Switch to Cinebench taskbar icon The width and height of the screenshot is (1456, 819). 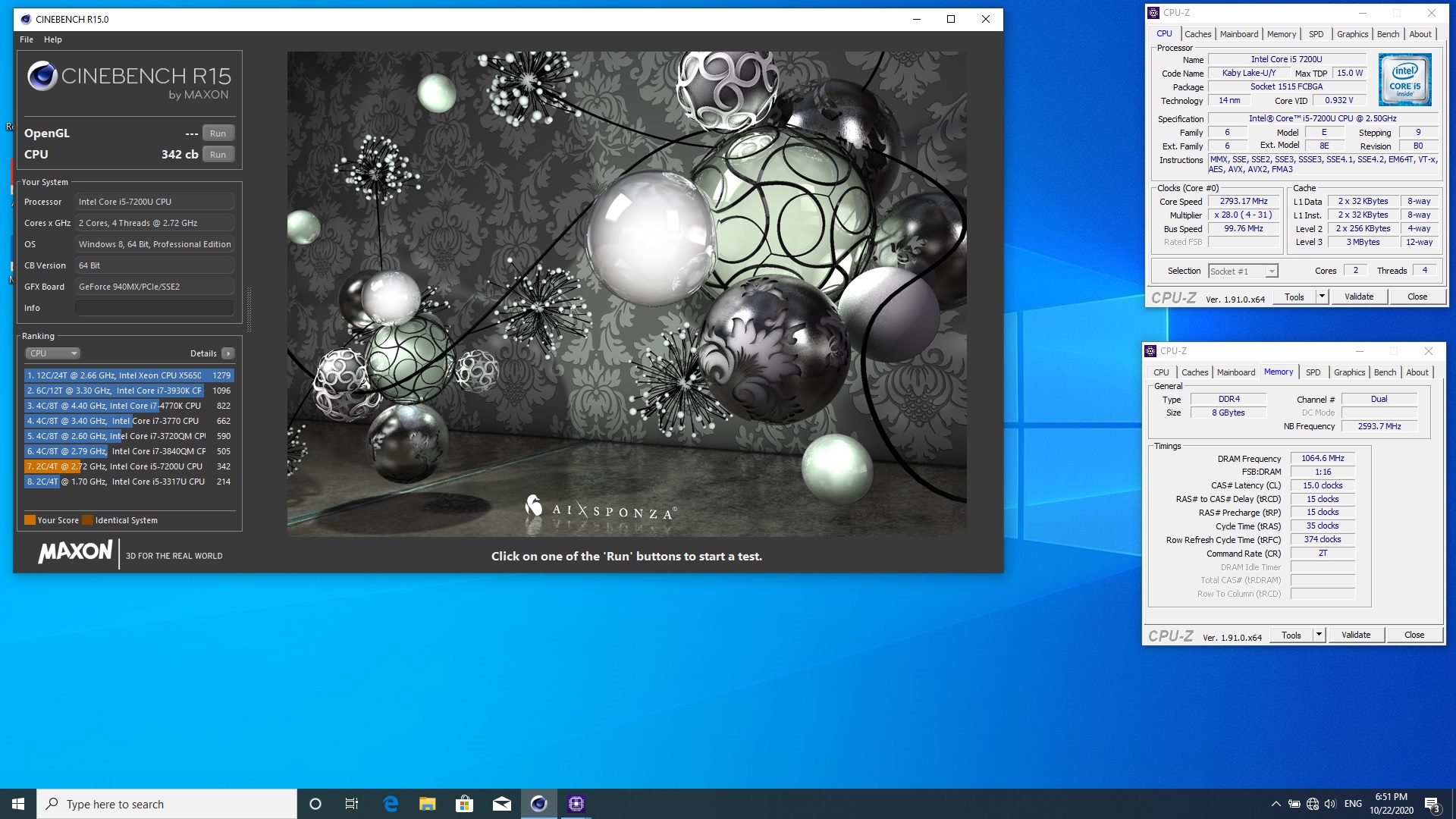pos(538,804)
